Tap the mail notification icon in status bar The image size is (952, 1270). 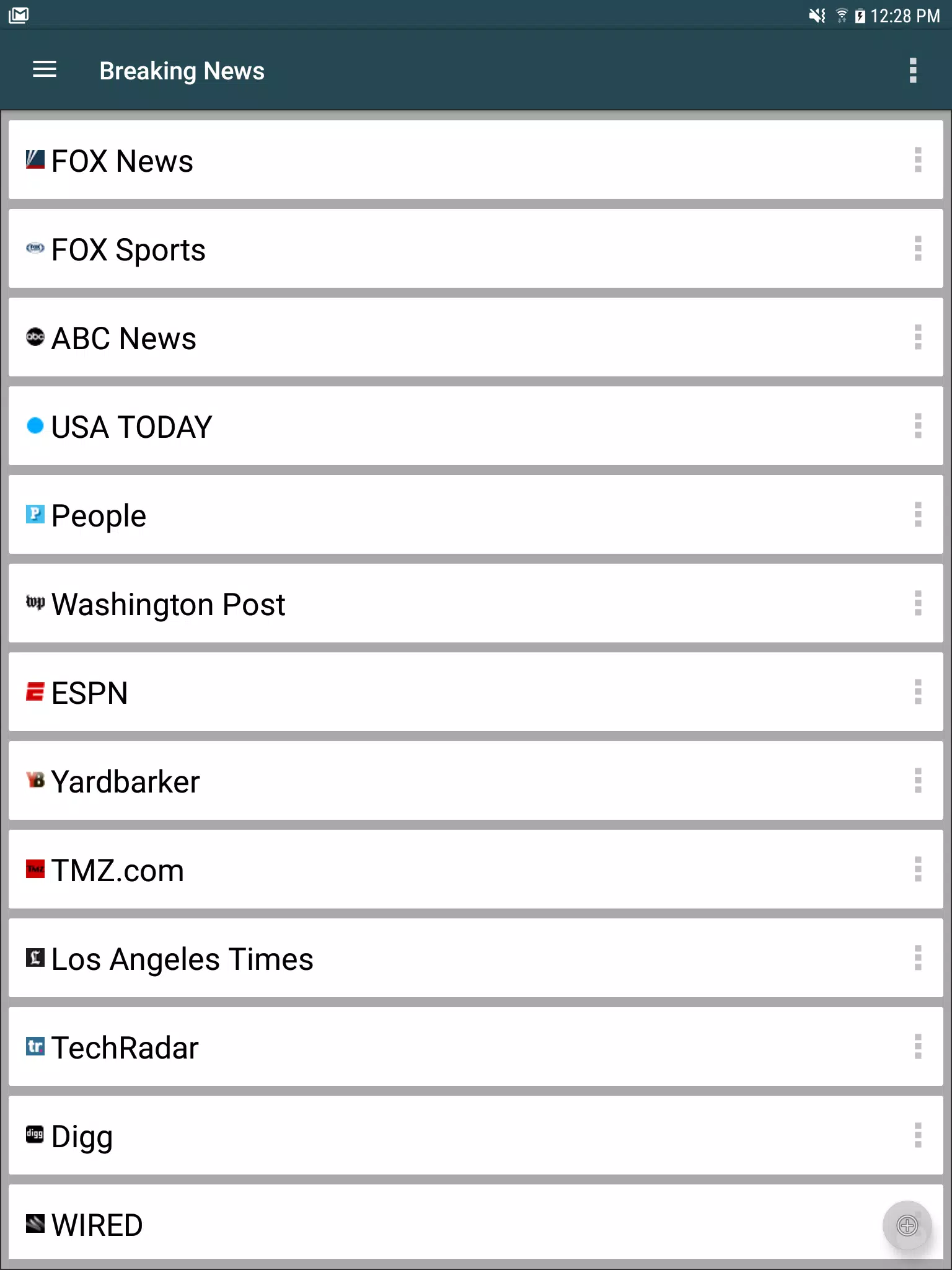(x=19, y=15)
